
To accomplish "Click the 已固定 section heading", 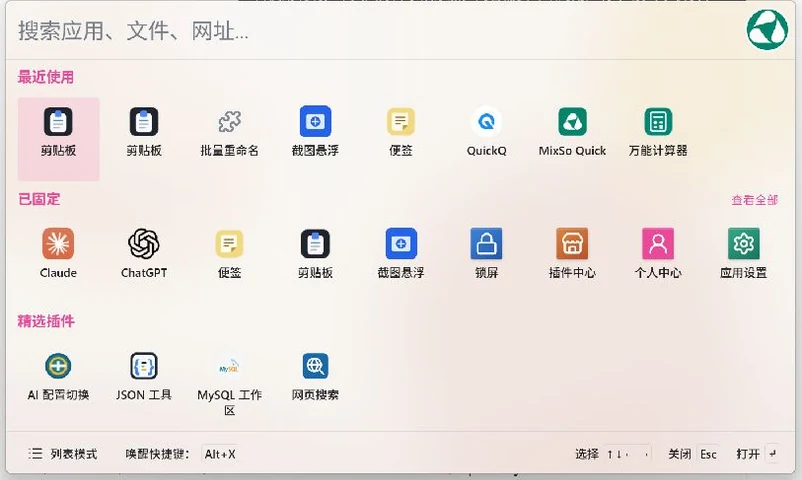I will [x=39, y=199].
